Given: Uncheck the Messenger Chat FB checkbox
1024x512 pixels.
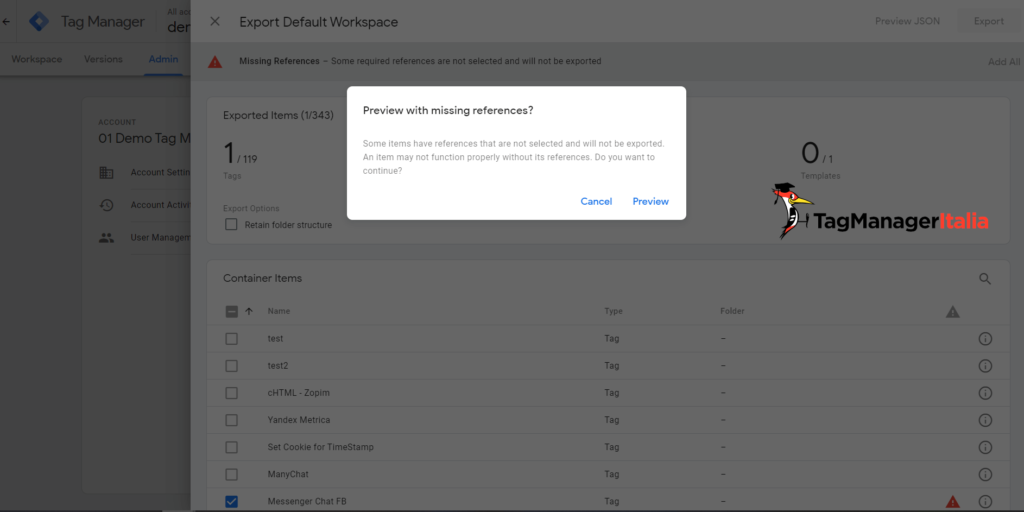Looking at the screenshot, I should point(231,502).
